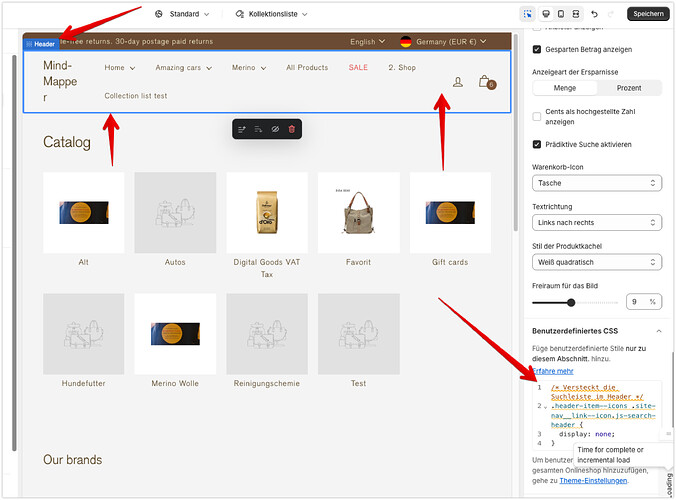The height and width of the screenshot is (500, 676).
Task: Click the blue Header section label
Action: (41, 44)
